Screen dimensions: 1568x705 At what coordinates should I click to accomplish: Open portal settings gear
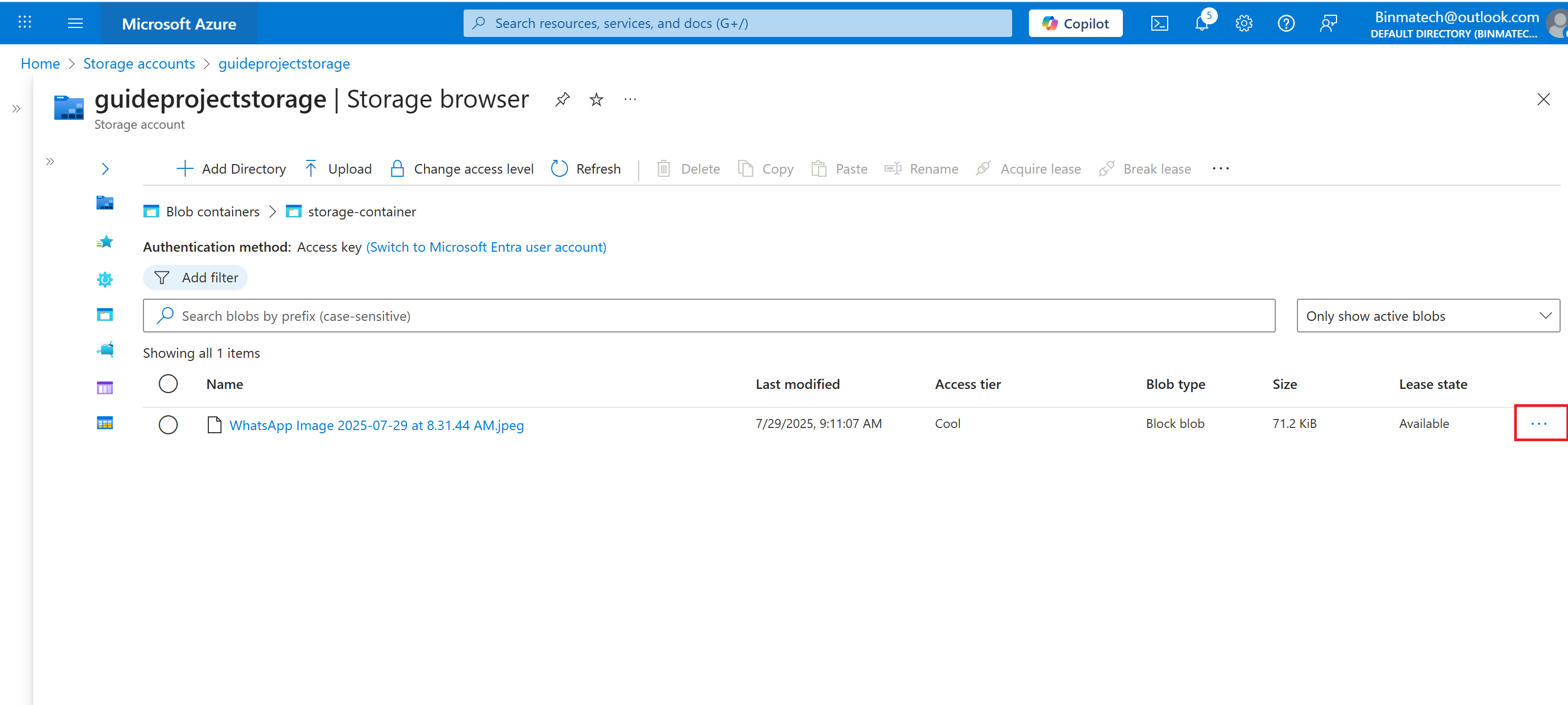point(1244,24)
